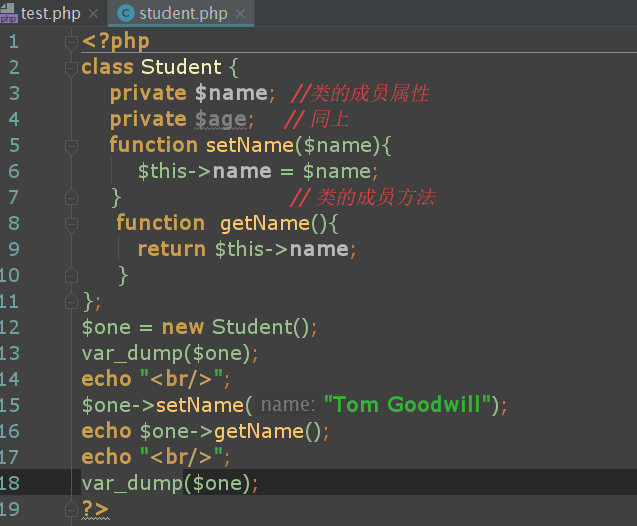Click "getName()" call on line 16
The width and height of the screenshot is (637, 526).
coord(268,431)
